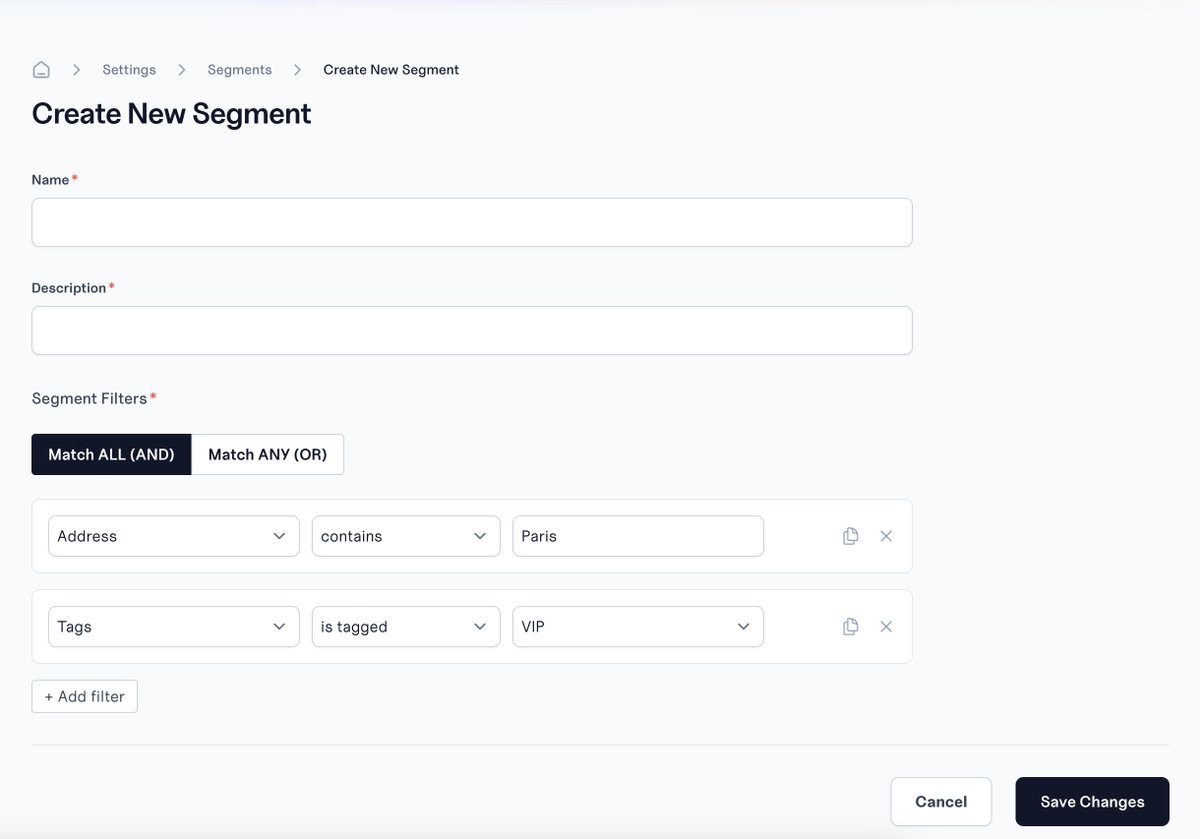The width and height of the screenshot is (1200, 839).
Task: Open the contains operator dropdown
Action: click(405, 536)
